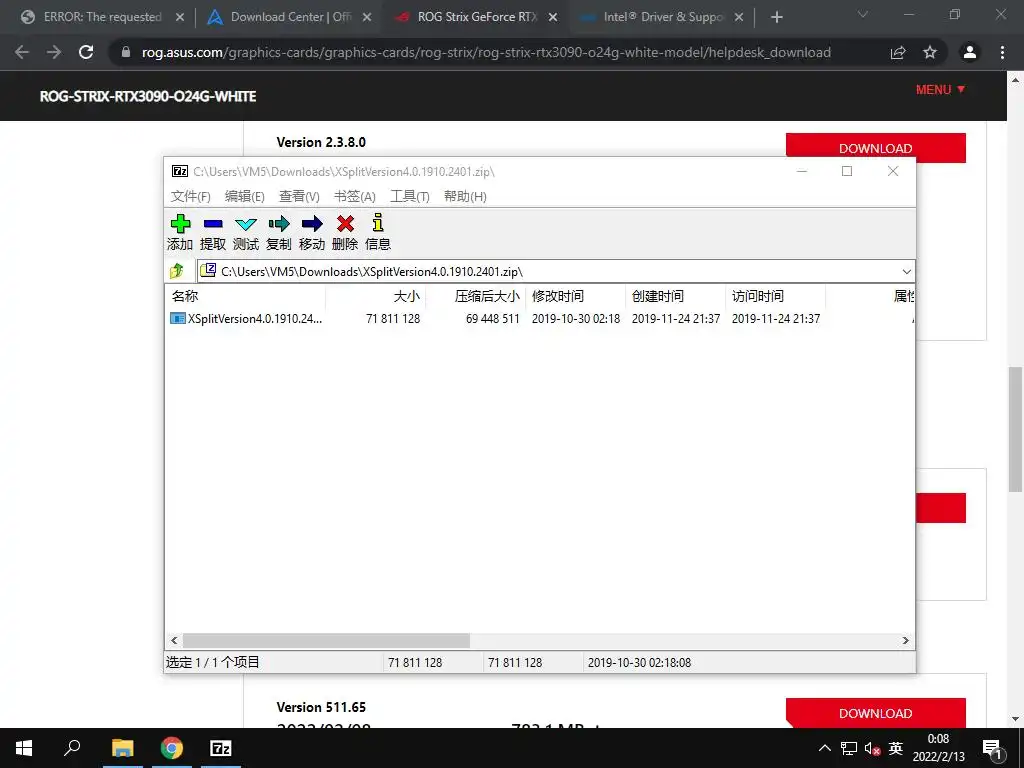Open the Chrome three-dot menu
Viewport: 1024px width, 768px height.
(x=1002, y=52)
